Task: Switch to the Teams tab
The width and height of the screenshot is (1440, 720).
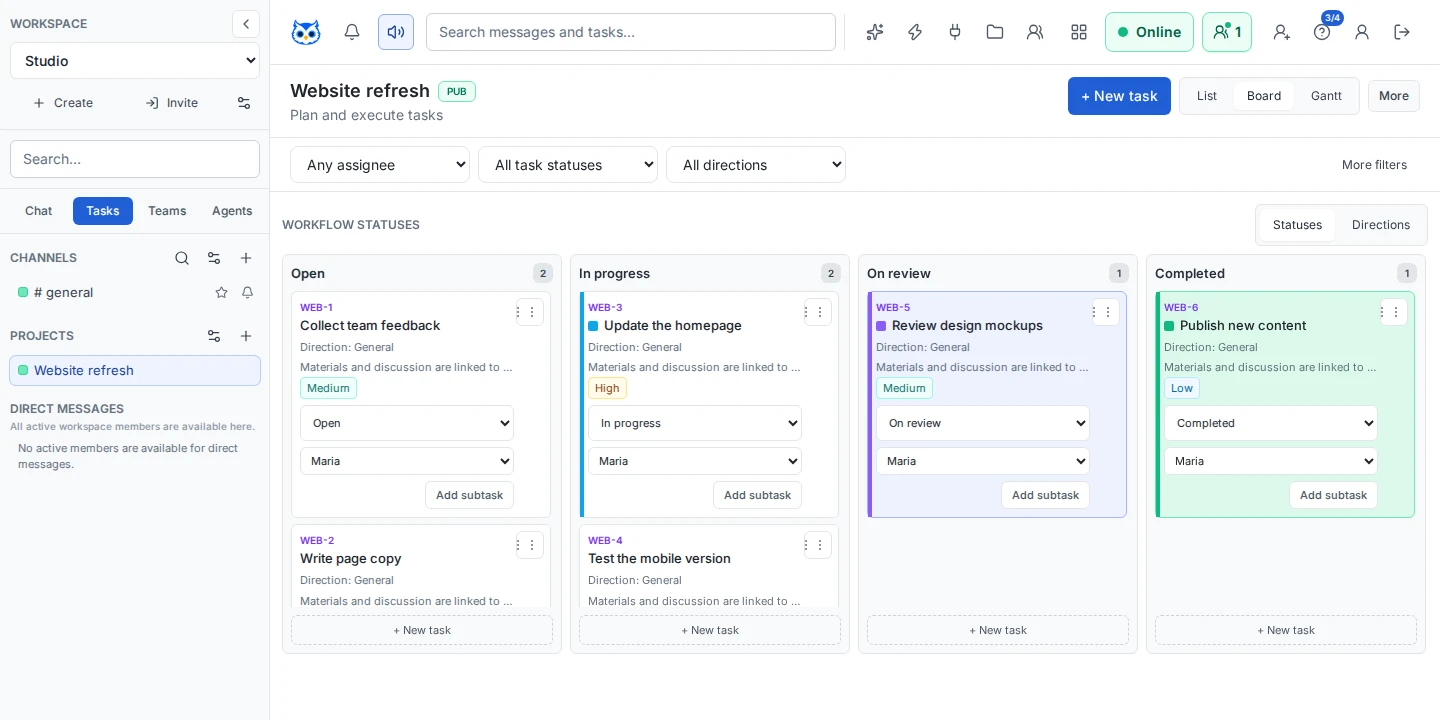Action: click(167, 211)
